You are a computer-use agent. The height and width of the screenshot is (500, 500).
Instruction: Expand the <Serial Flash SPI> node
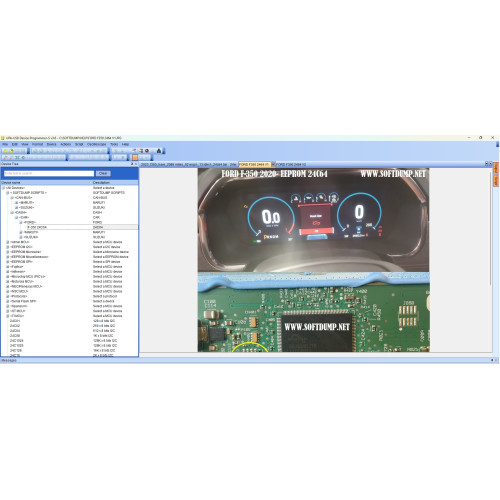tap(8, 301)
